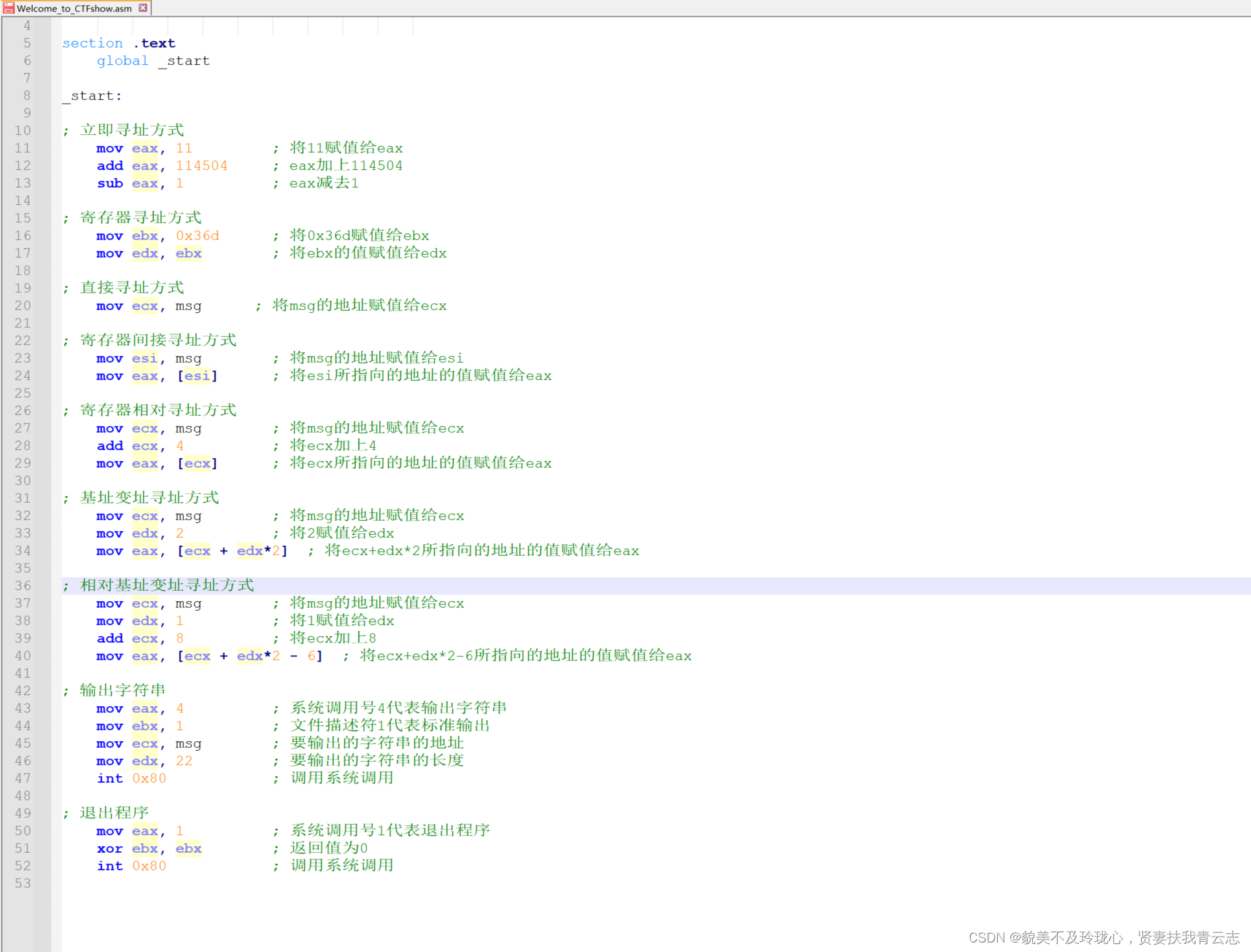Image resolution: width=1251 pixels, height=952 pixels.
Task: Click the mov ecx, msg instruction on line 20
Action: pyautogui.click(x=146, y=305)
